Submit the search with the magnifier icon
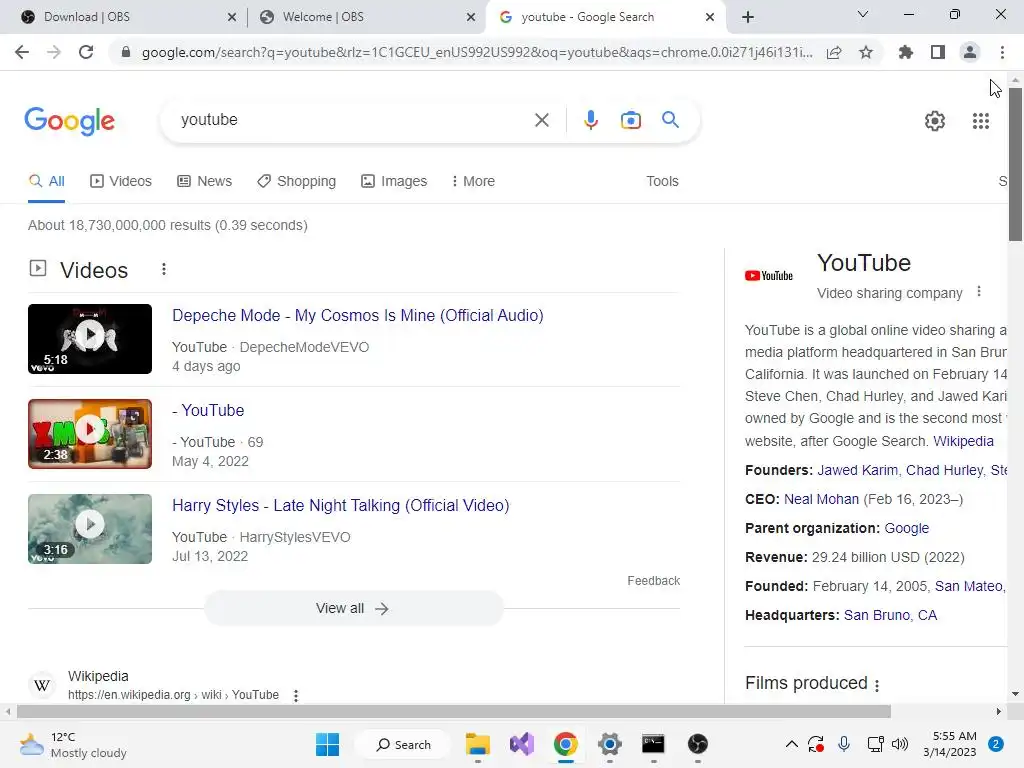The width and height of the screenshot is (1024, 768). (670, 120)
